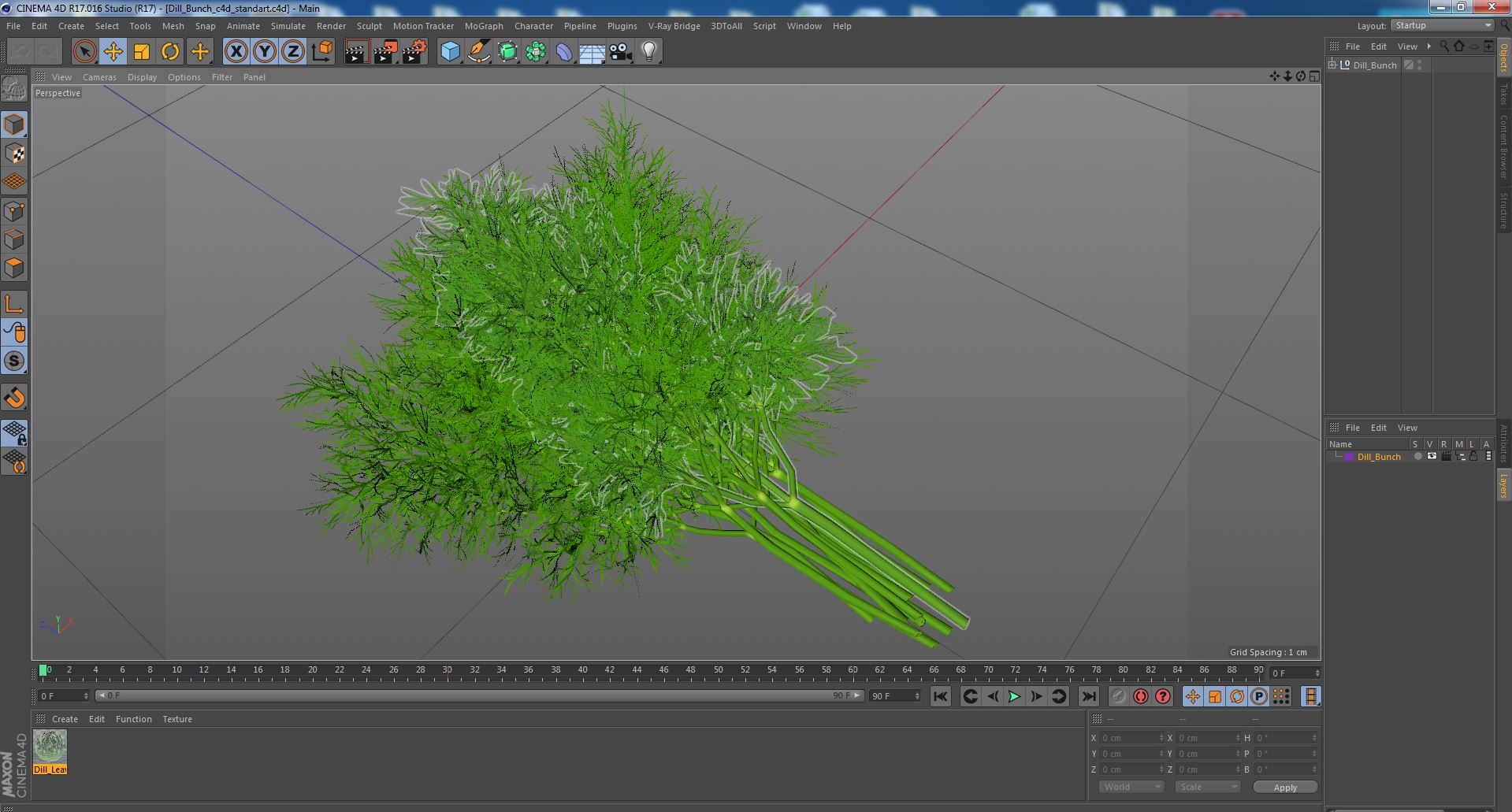Open the viewport Display menu
The height and width of the screenshot is (812, 1512).
(142, 77)
